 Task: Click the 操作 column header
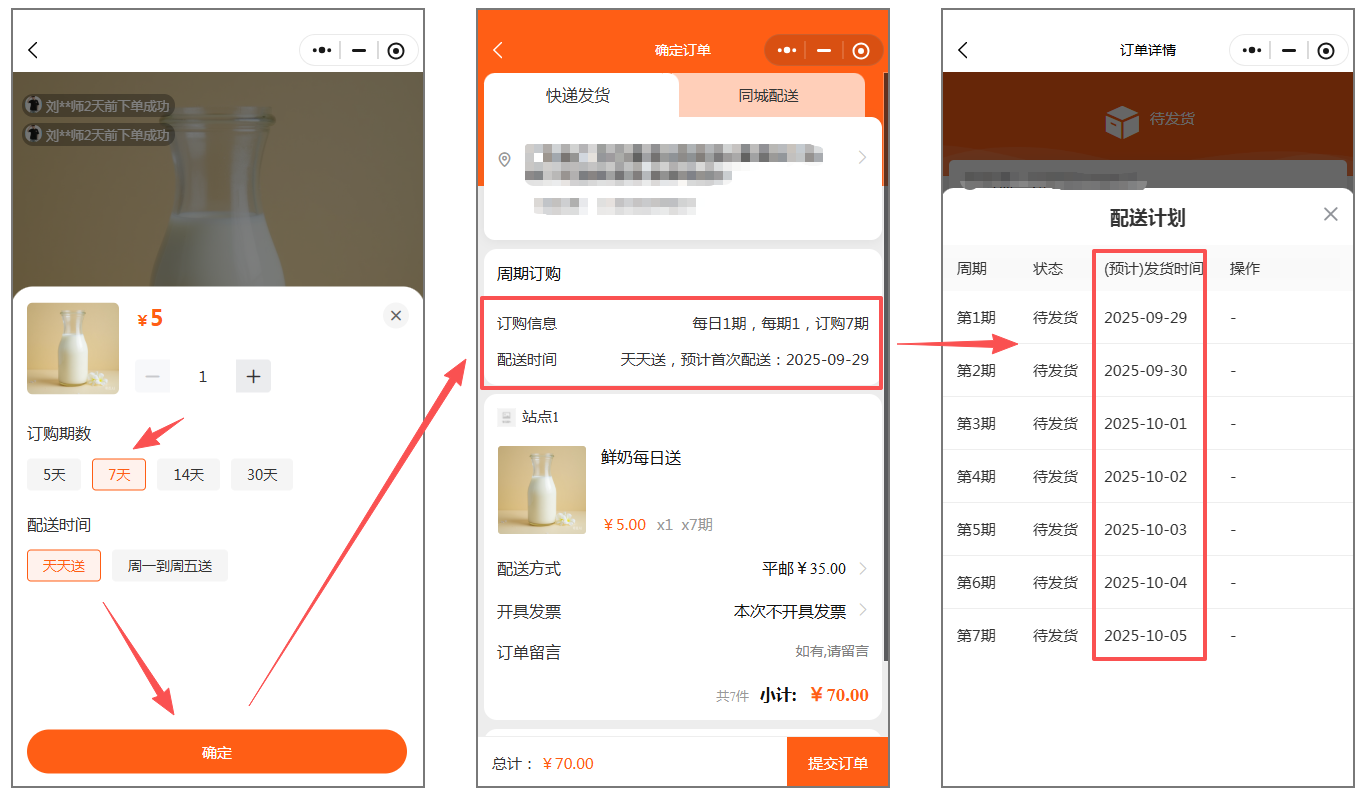[1245, 269]
